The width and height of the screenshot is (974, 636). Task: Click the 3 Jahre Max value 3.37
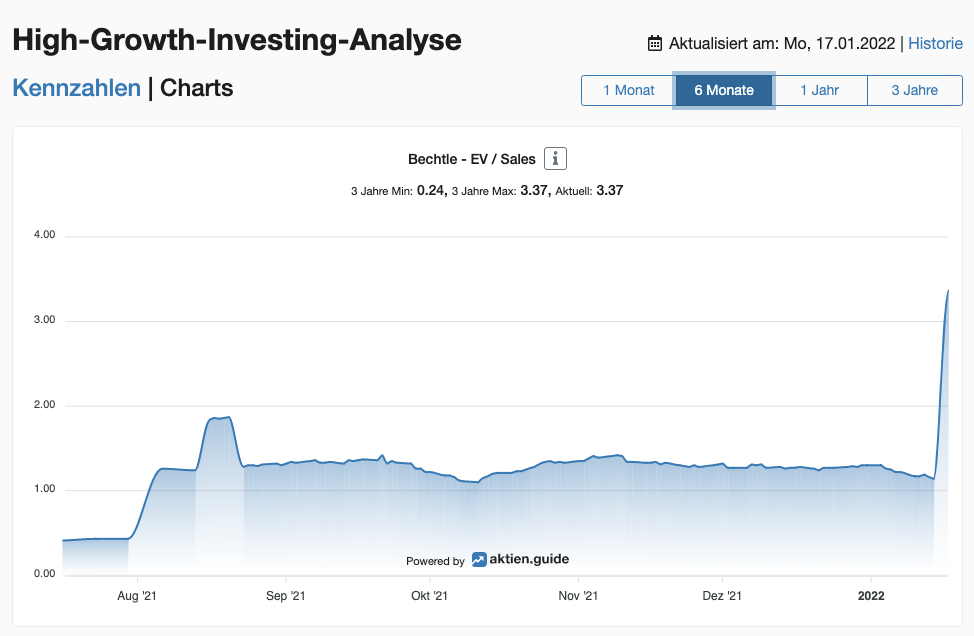click(535, 190)
